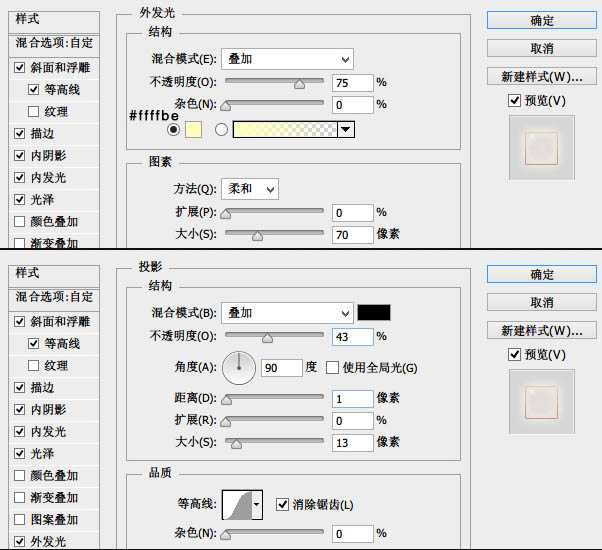Image resolution: width=602 pixels, height=550 pixels.
Task: Click 确定 button in the 外发光 dialog
Action: tap(542, 20)
